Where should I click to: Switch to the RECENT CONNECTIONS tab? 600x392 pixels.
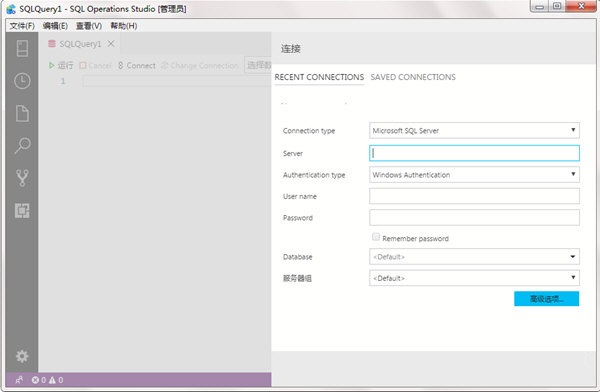[x=319, y=77]
